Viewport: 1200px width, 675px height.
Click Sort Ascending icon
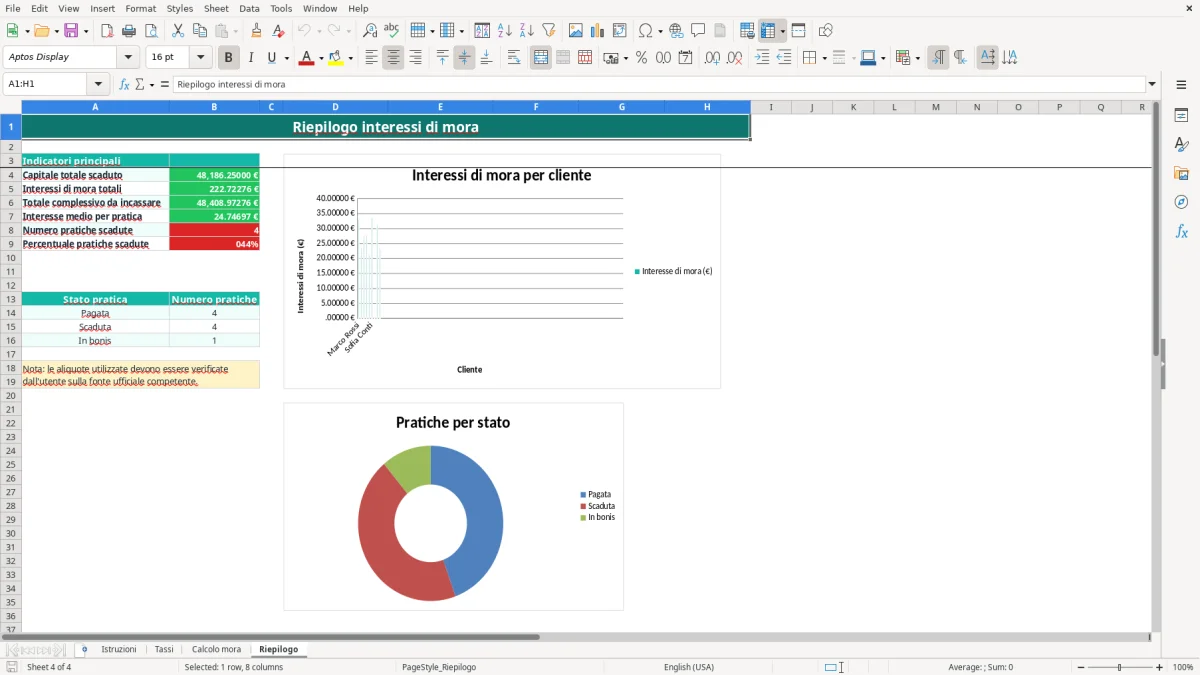505,31
